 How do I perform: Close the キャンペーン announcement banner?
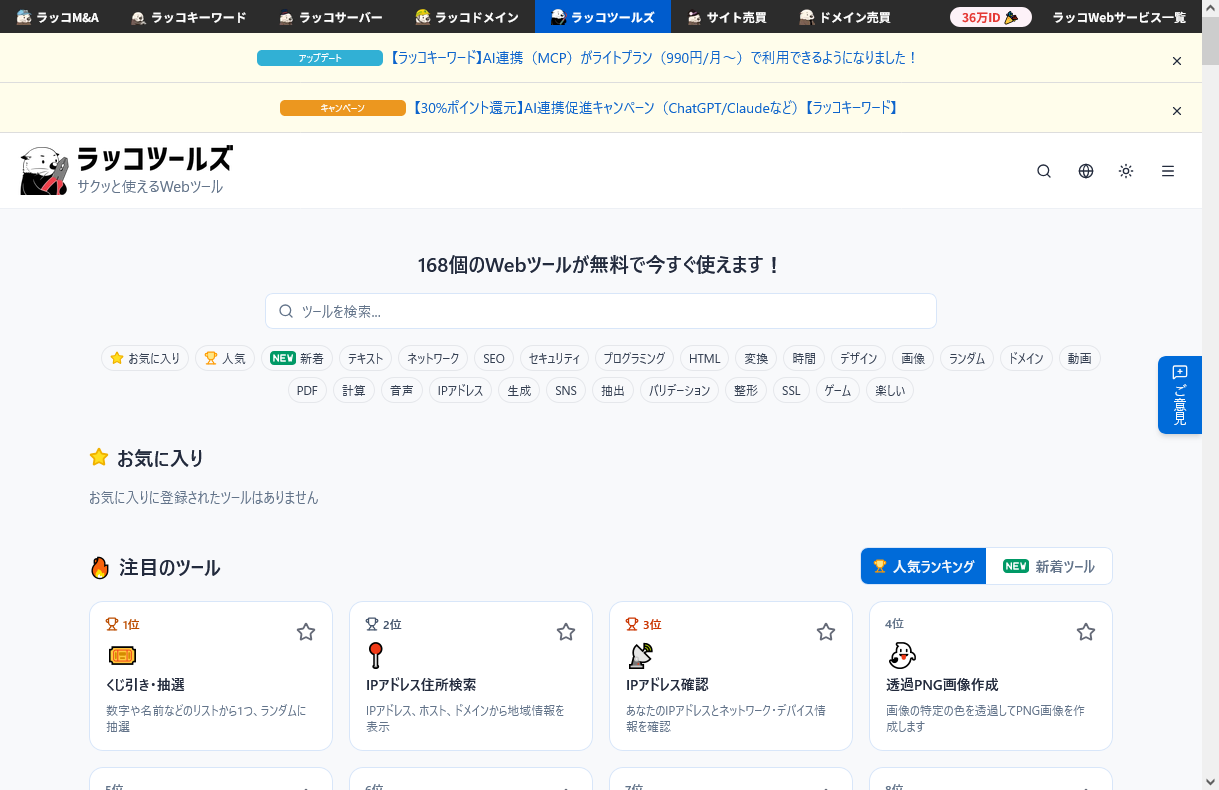click(x=1177, y=111)
